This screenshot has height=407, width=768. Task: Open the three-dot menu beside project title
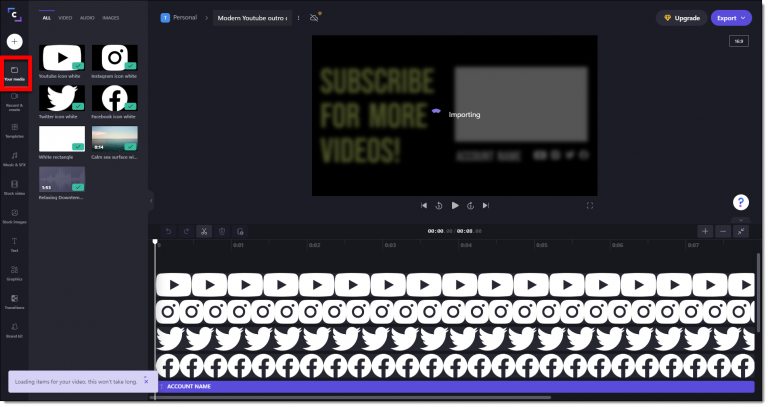tap(298, 18)
